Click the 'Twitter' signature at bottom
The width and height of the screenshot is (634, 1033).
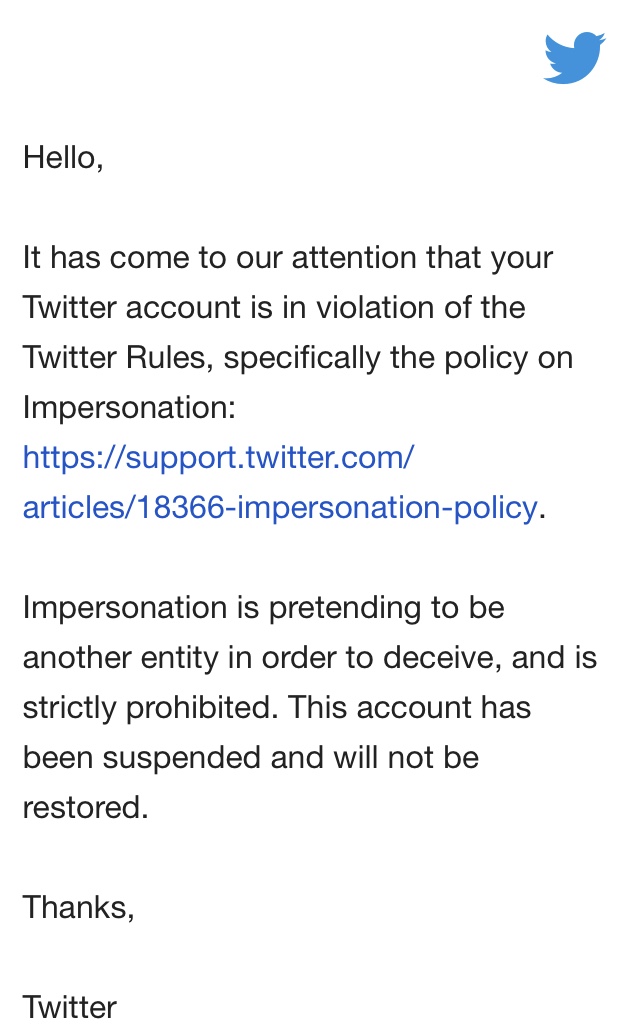(69, 1008)
